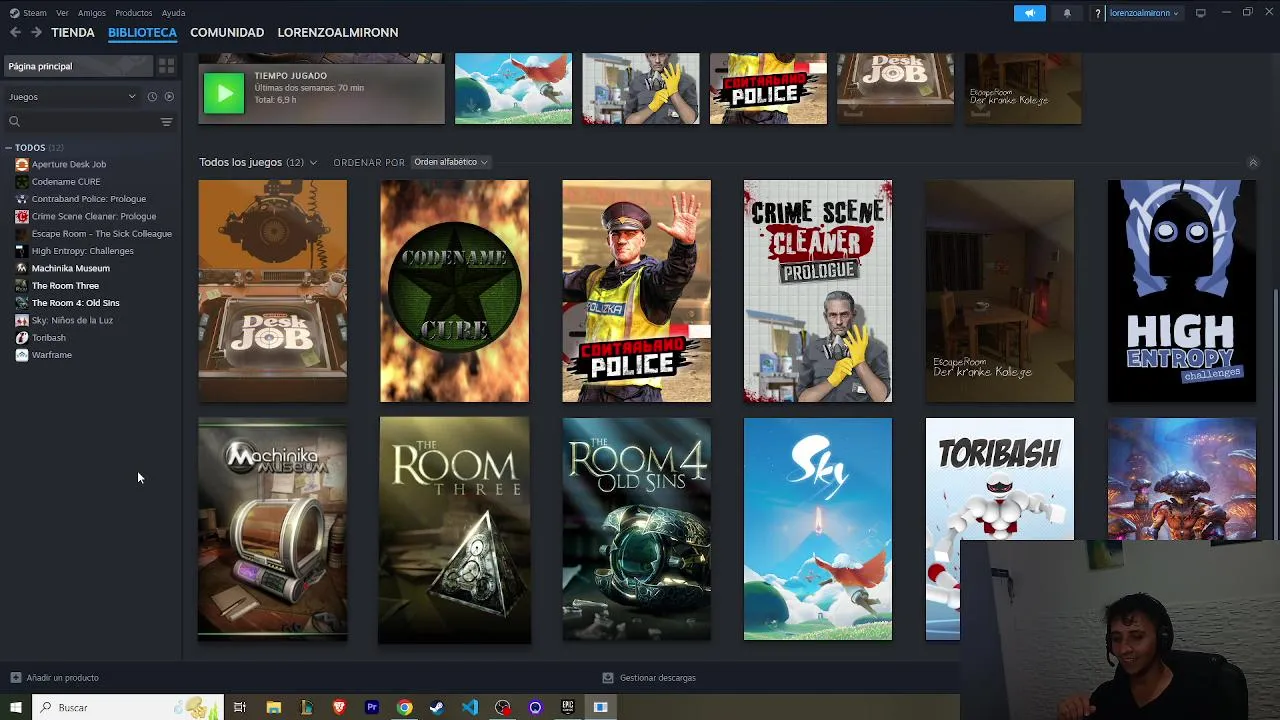Open Visual Studio Code from taskbar
This screenshot has height=720, width=1280.
470,707
